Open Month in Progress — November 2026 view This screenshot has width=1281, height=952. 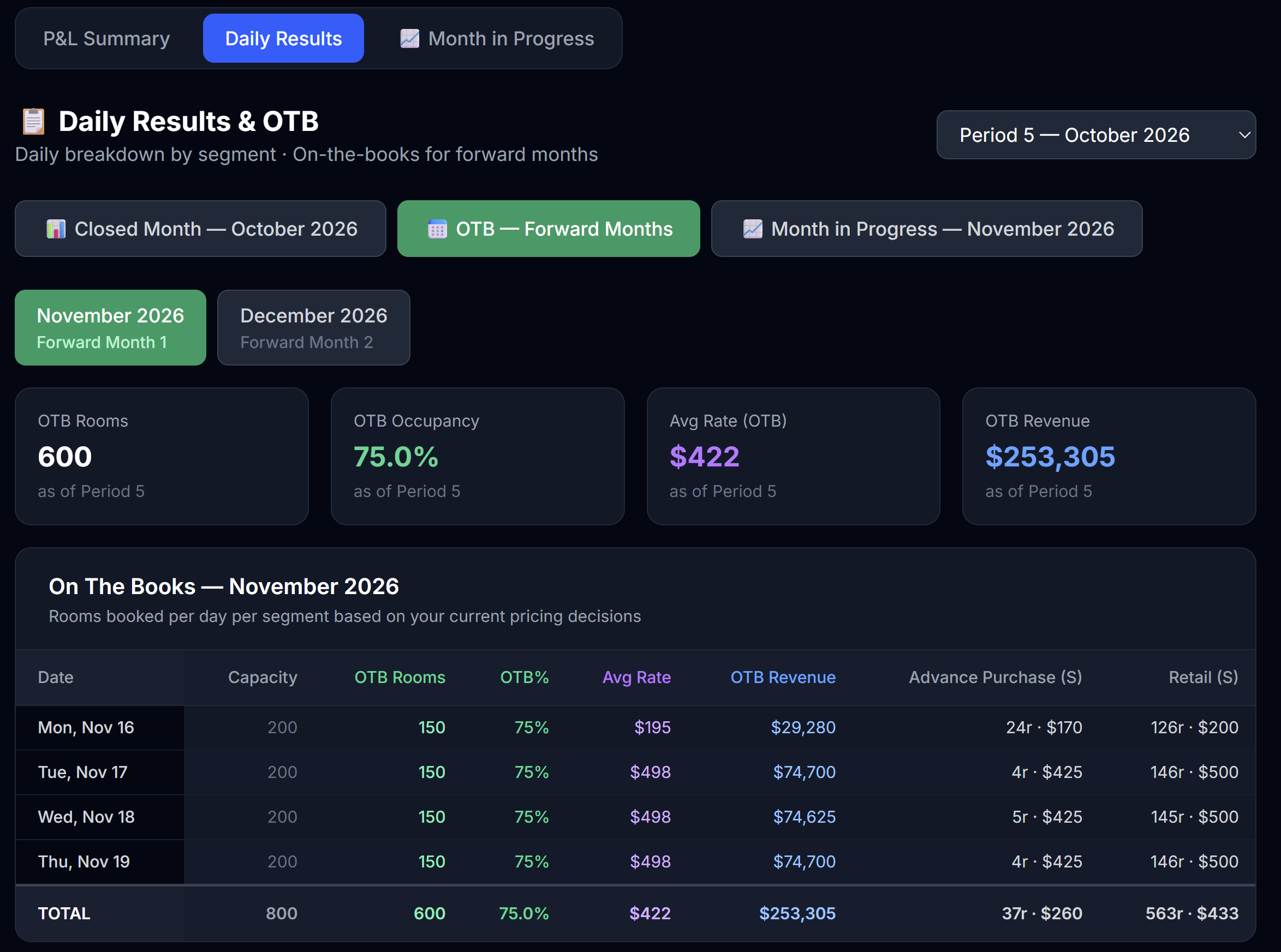[x=926, y=229]
